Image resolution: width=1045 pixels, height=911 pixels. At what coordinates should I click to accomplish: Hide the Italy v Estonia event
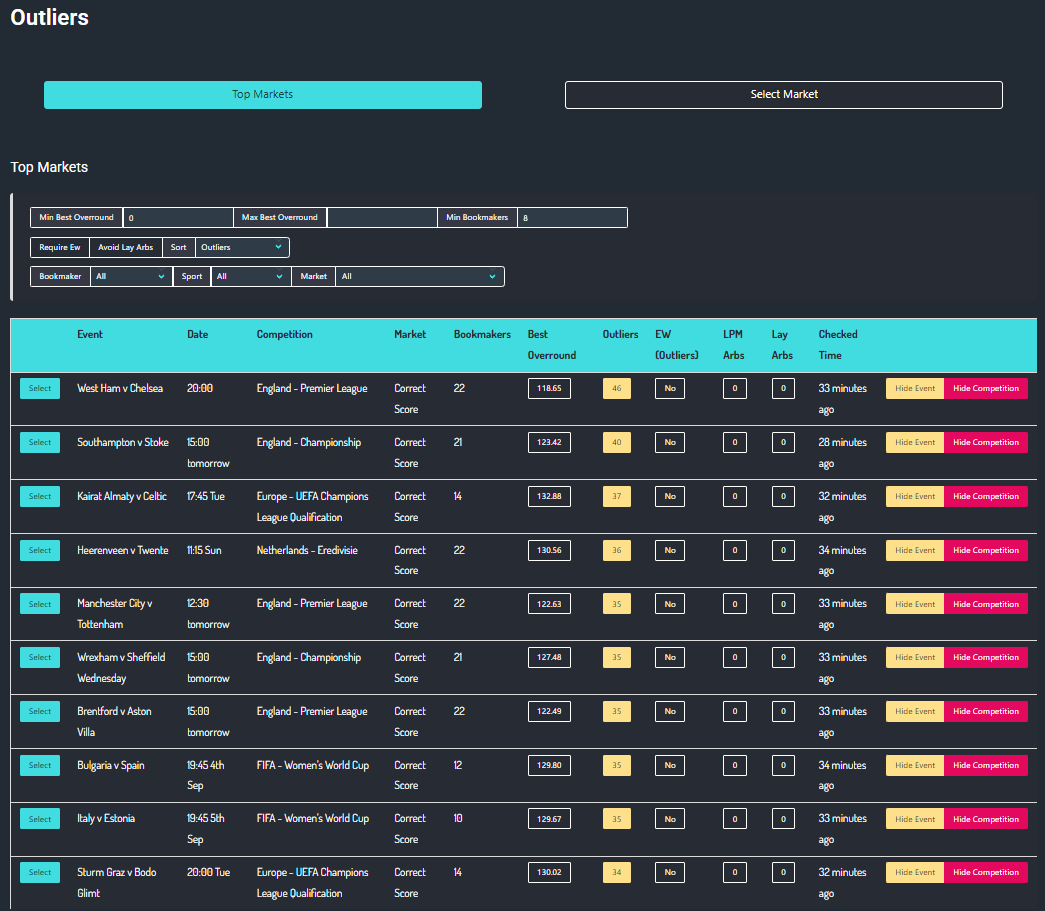coord(915,819)
